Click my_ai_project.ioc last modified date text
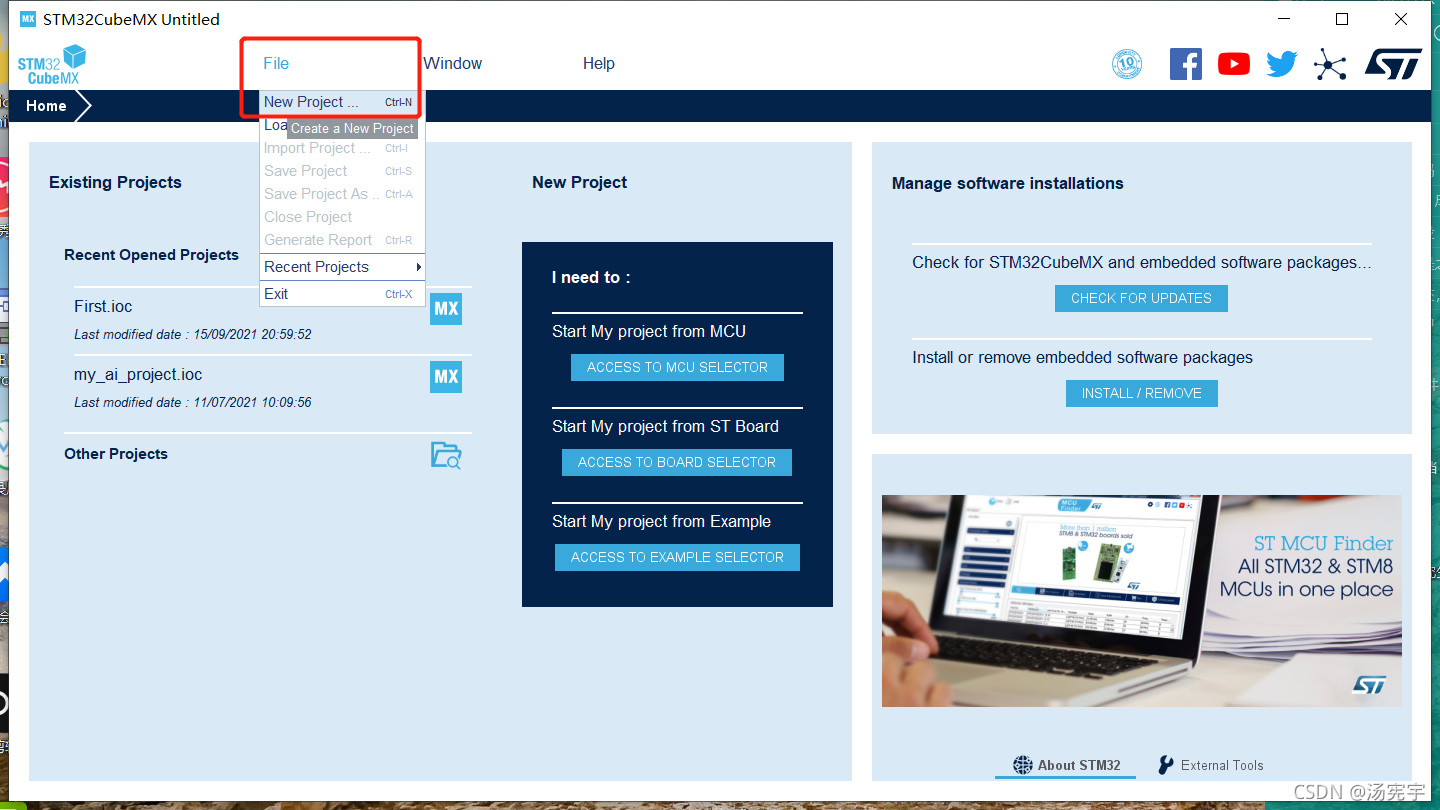This screenshot has width=1440, height=810. (x=193, y=402)
